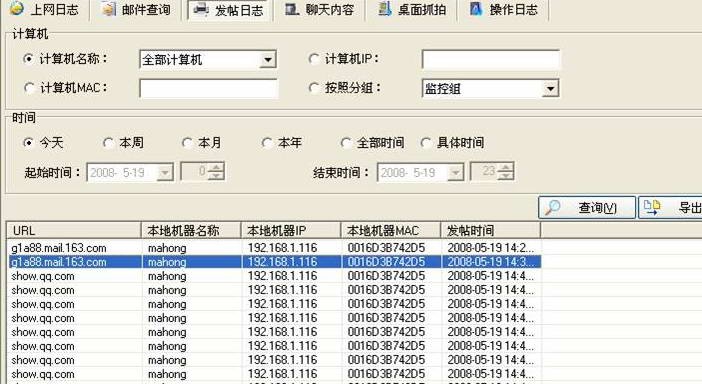Select the 计算机MAC radio button
The height and width of the screenshot is (384, 702).
(29, 87)
